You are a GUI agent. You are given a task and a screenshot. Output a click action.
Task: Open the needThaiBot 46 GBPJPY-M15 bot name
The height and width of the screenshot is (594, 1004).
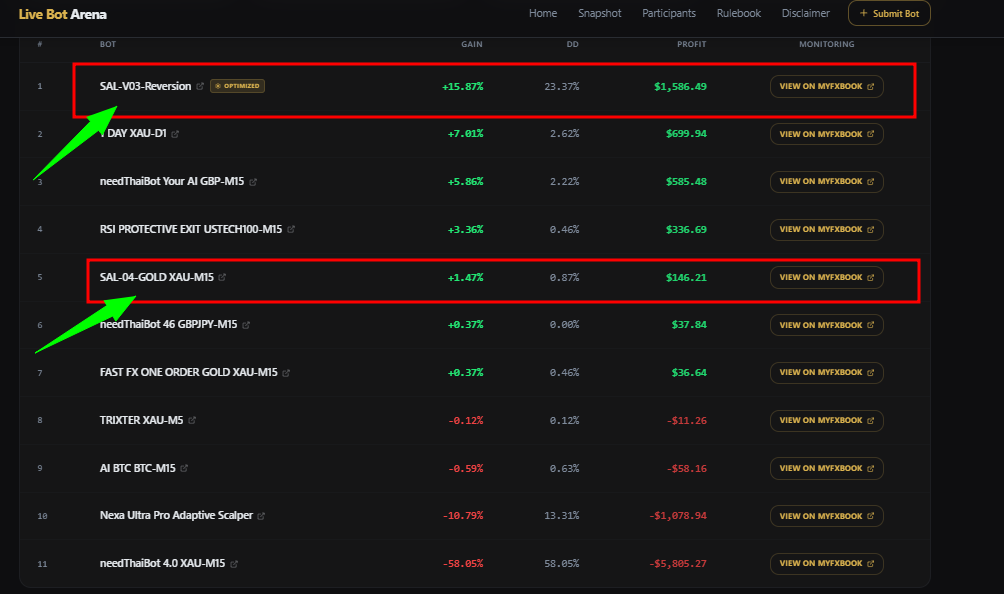(168, 325)
